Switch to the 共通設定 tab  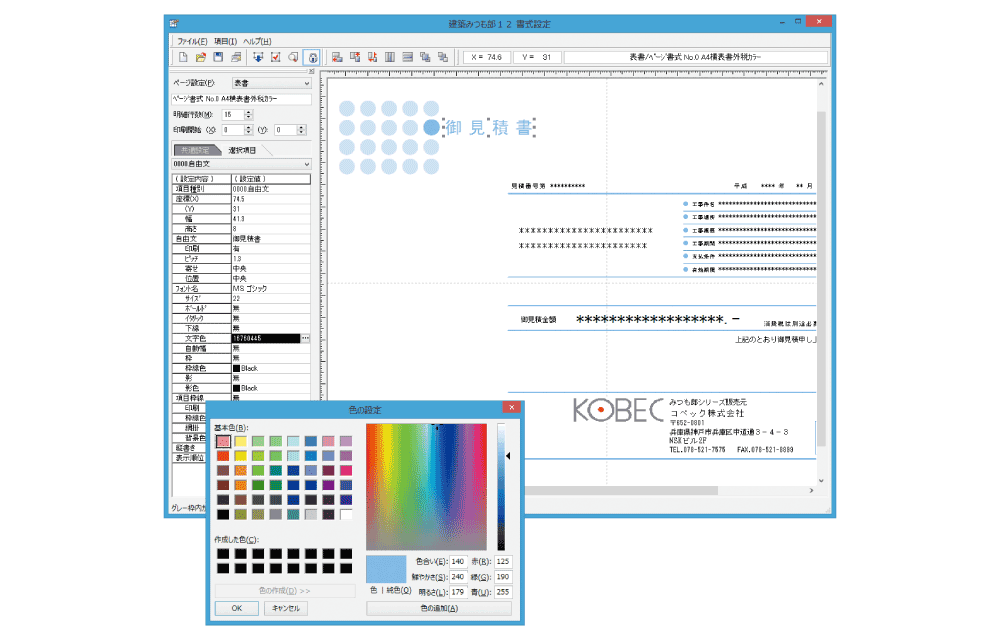pos(195,150)
